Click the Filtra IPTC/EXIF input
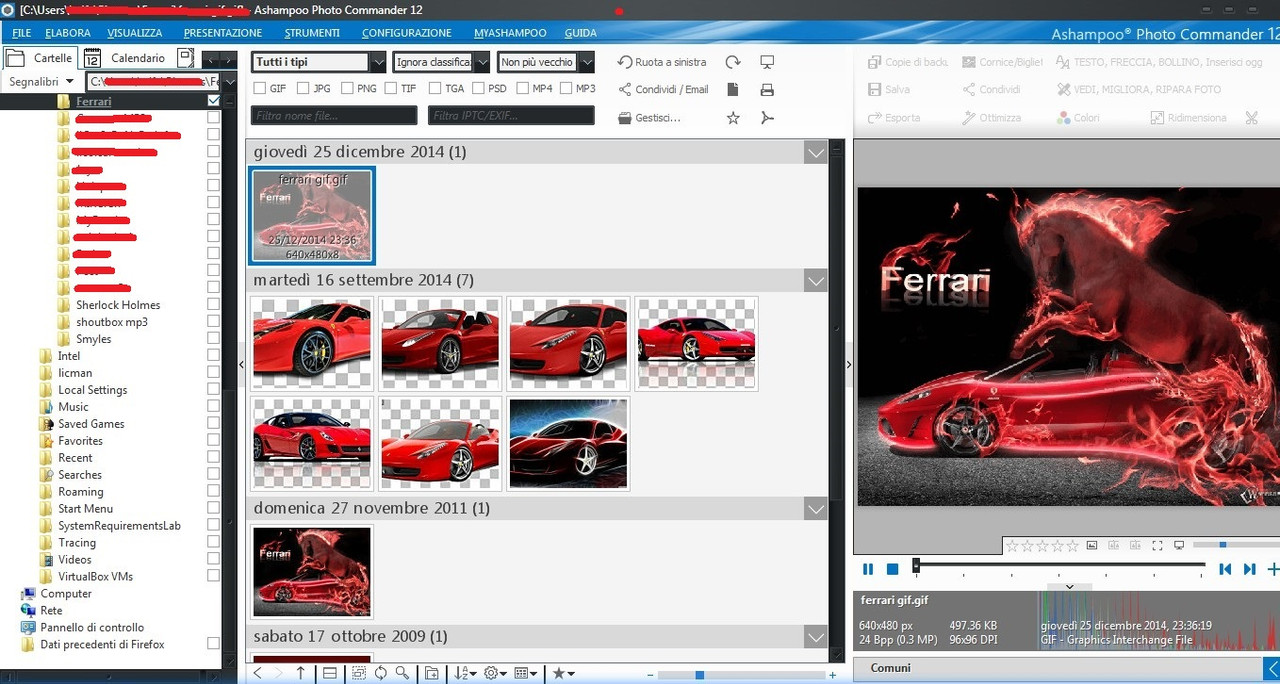 click(x=511, y=116)
